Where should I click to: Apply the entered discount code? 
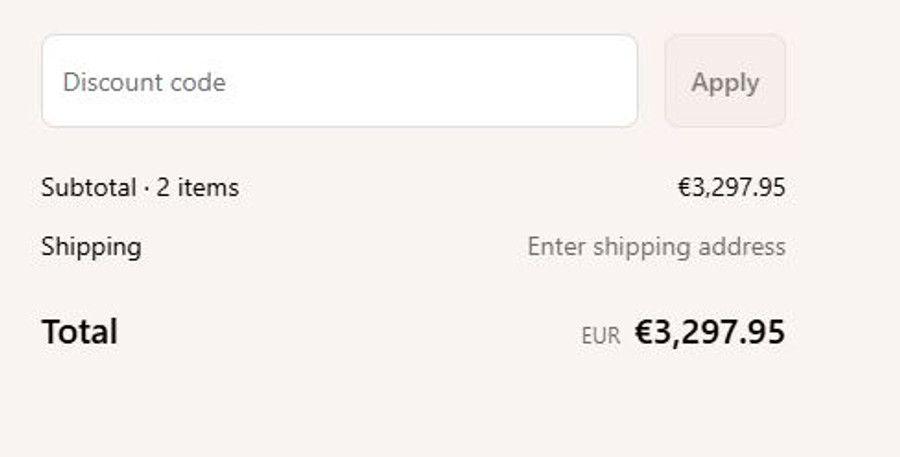coord(725,82)
